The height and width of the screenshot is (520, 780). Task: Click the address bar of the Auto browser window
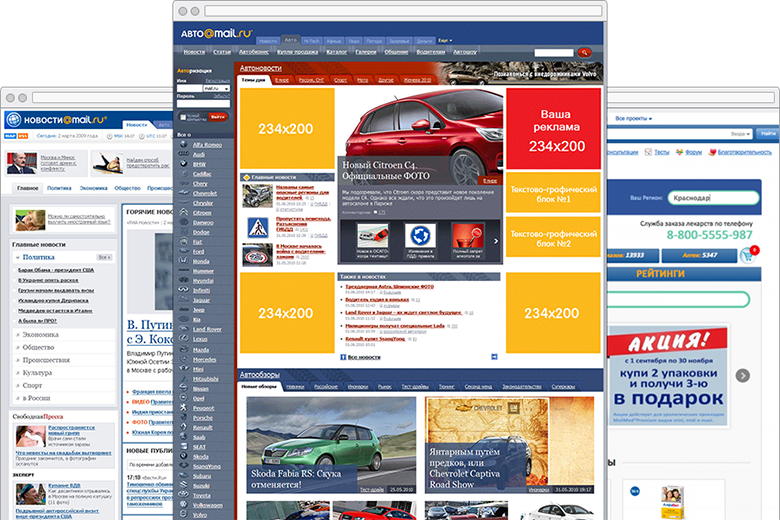coord(403,11)
